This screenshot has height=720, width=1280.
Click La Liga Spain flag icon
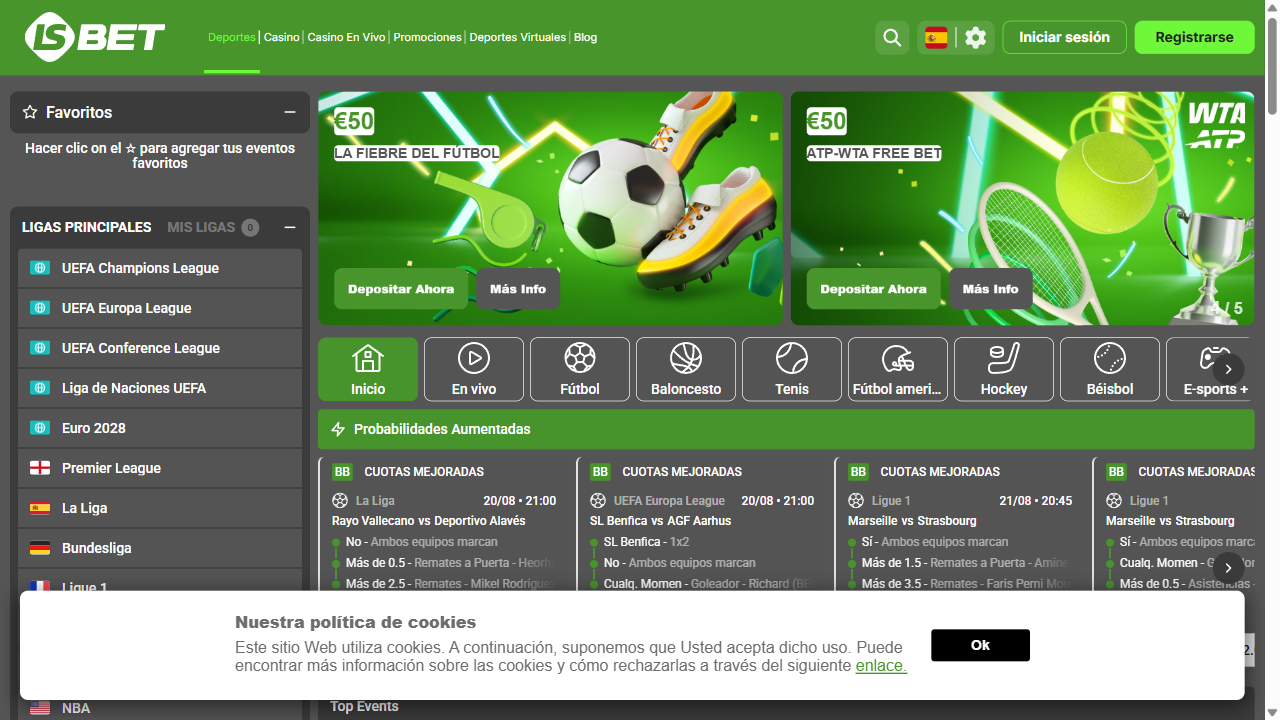coord(40,508)
